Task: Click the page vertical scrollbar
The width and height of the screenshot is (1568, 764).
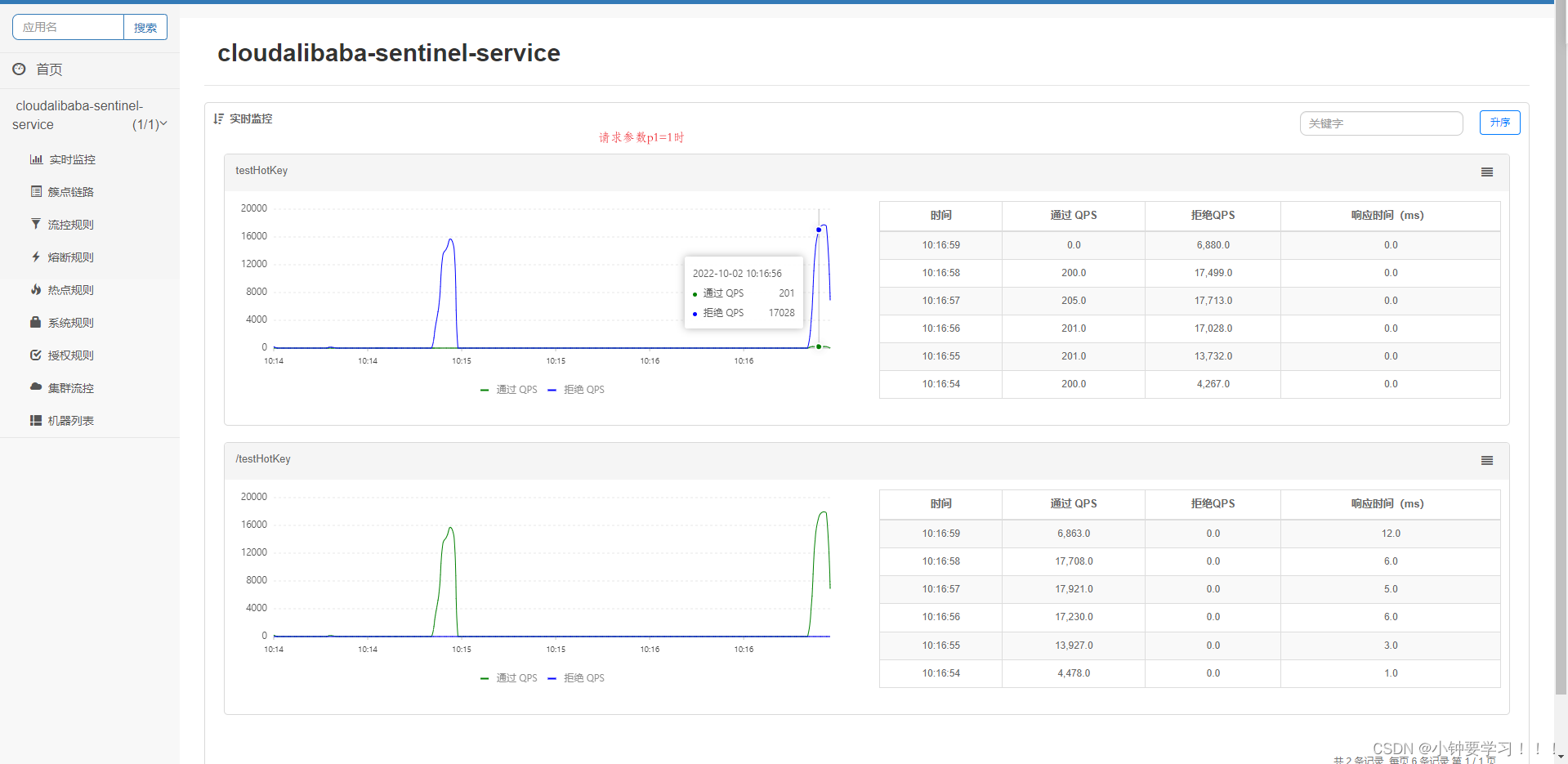Action: [x=1561, y=347]
